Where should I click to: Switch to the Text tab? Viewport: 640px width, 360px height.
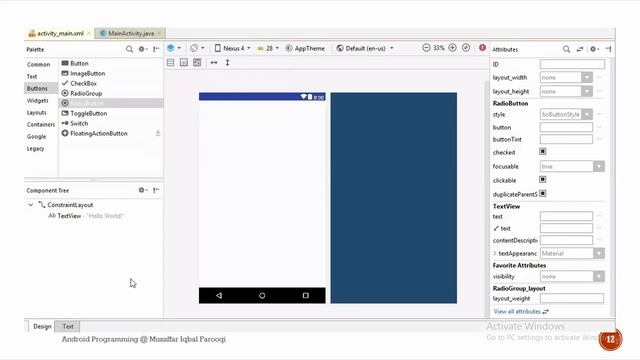pos(68,327)
